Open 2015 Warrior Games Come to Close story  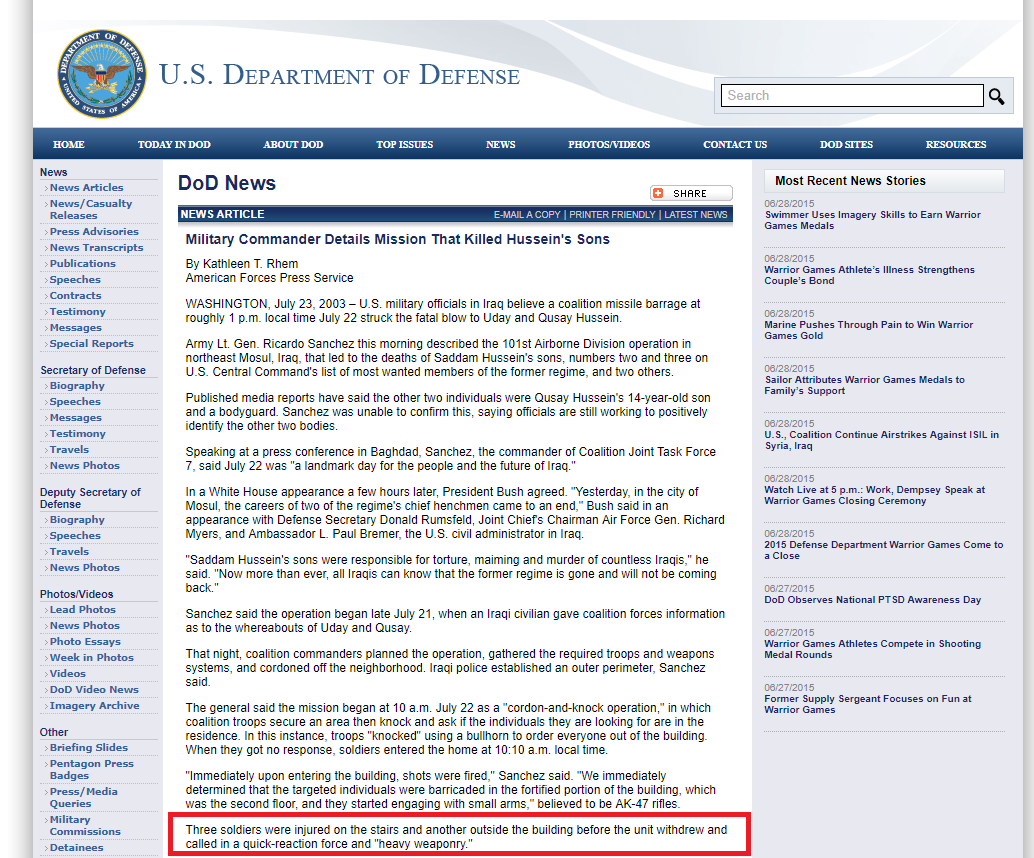884,550
